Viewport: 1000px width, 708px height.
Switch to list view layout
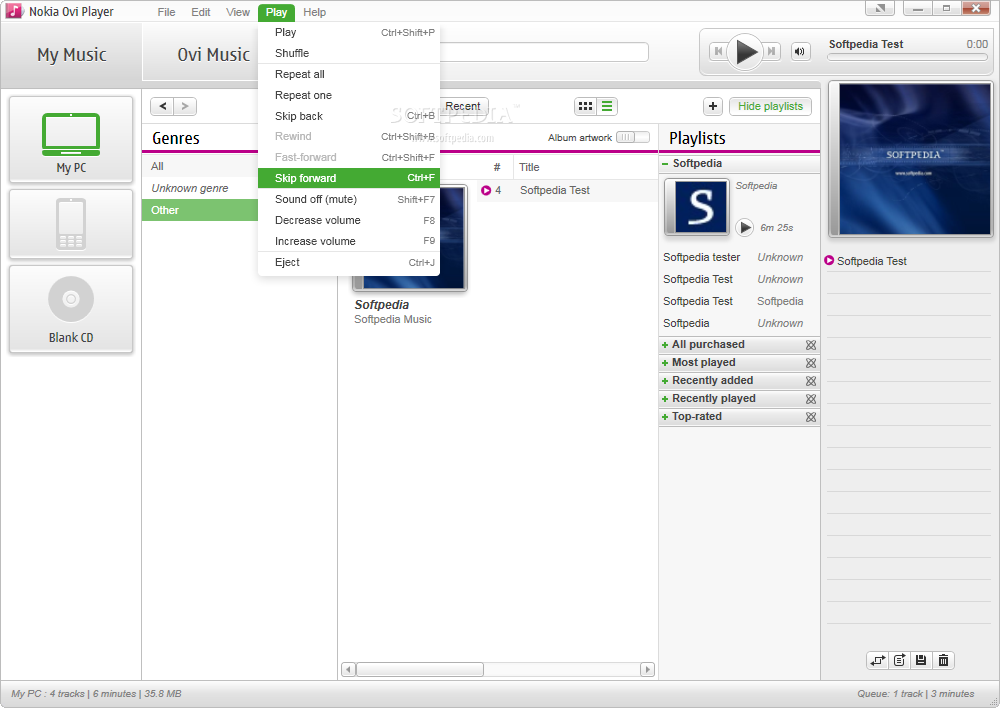pyautogui.click(x=607, y=107)
